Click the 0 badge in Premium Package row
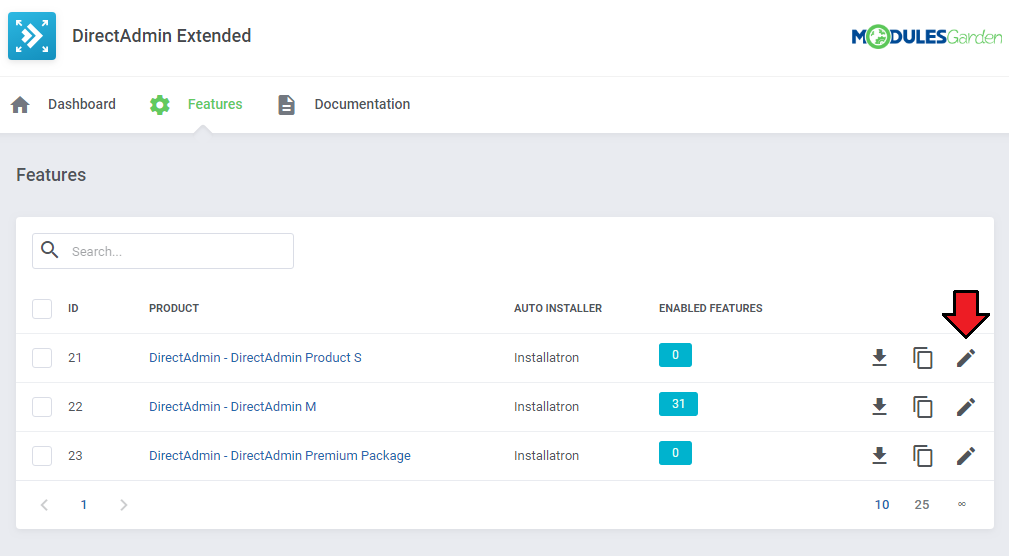 (x=675, y=453)
